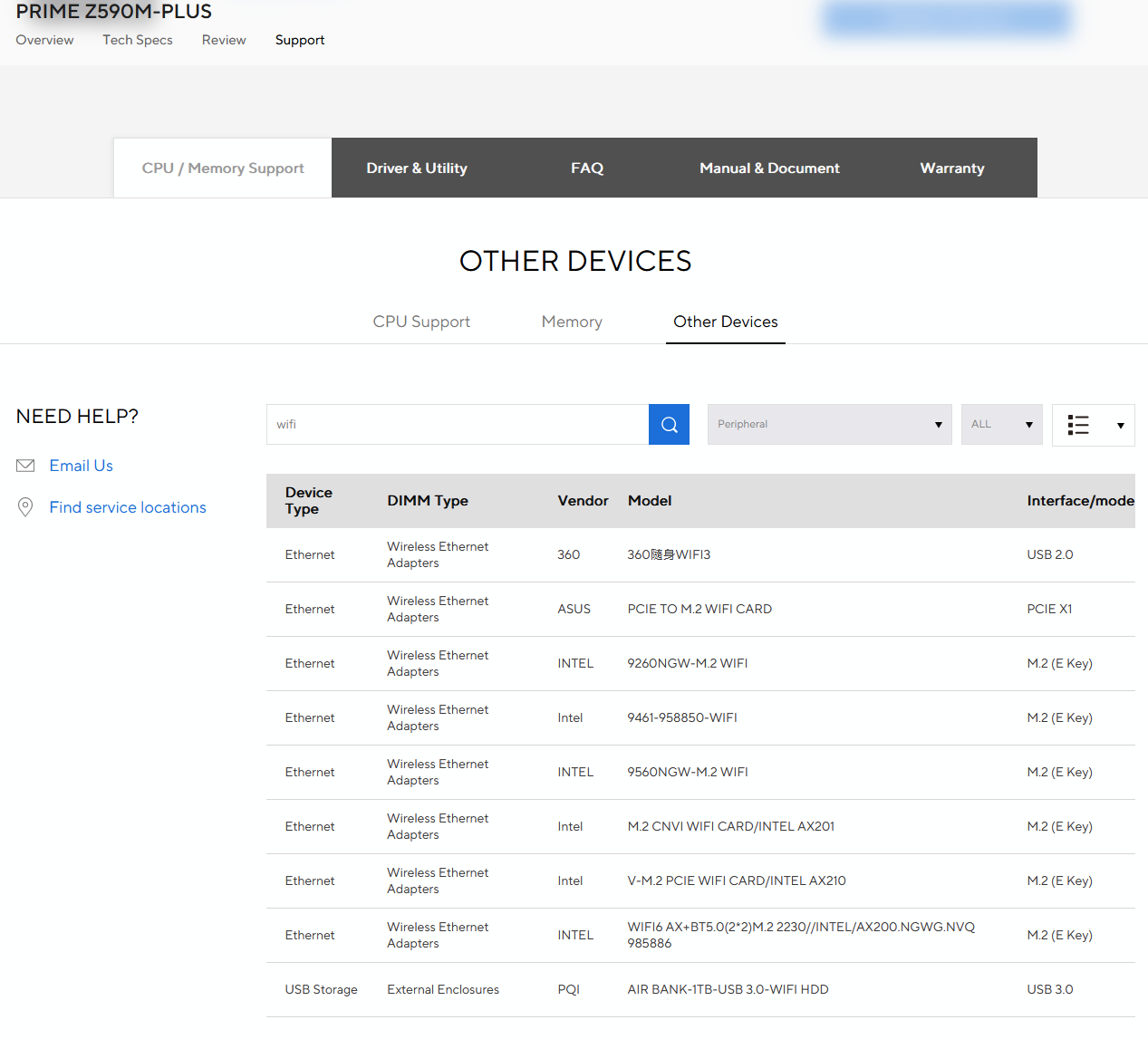Click the search field containing wifi
Image resolution: width=1148 pixels, height=1039 pixels.
(458, 425)
